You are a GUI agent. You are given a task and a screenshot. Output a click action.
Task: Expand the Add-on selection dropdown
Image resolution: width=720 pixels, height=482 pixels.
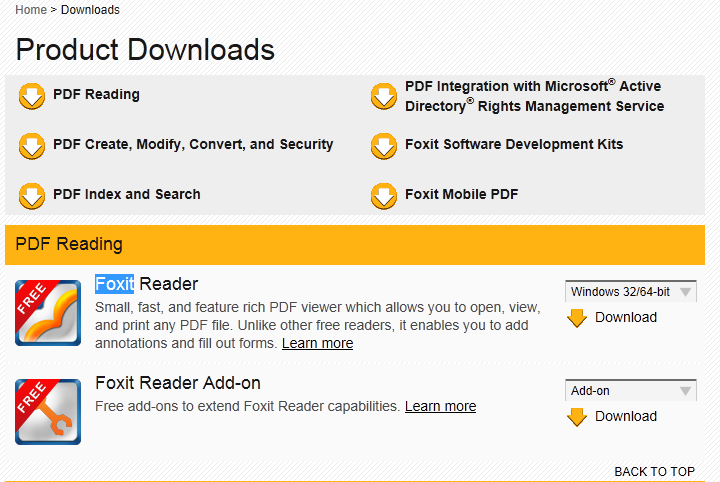click(x=630, y=391)
